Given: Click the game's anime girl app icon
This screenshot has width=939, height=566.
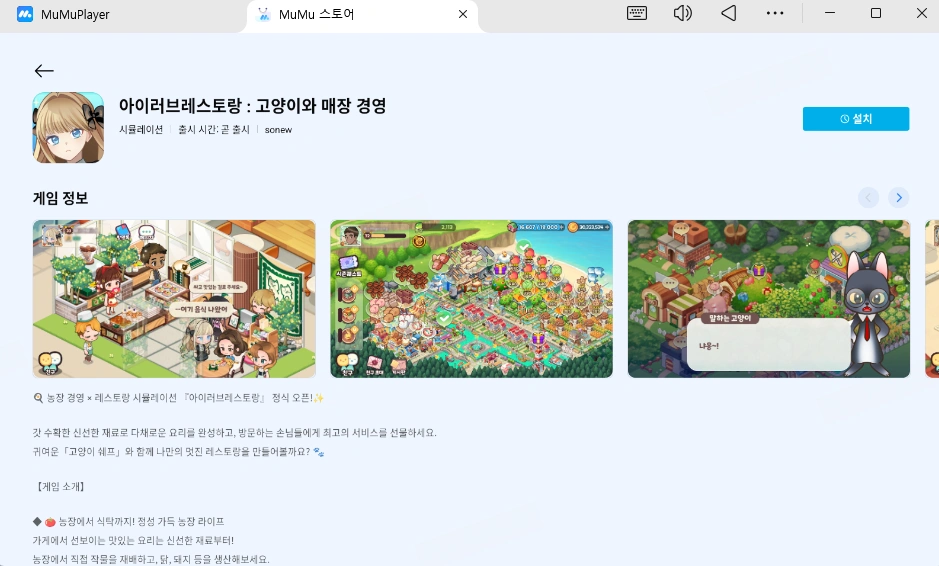Looking at the screenshot, I should (x=68, y=128).
